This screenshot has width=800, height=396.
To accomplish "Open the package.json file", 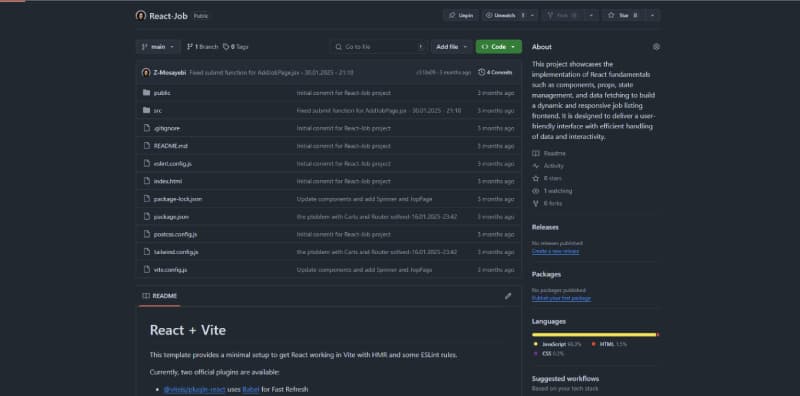I will [x=171, y=217].
